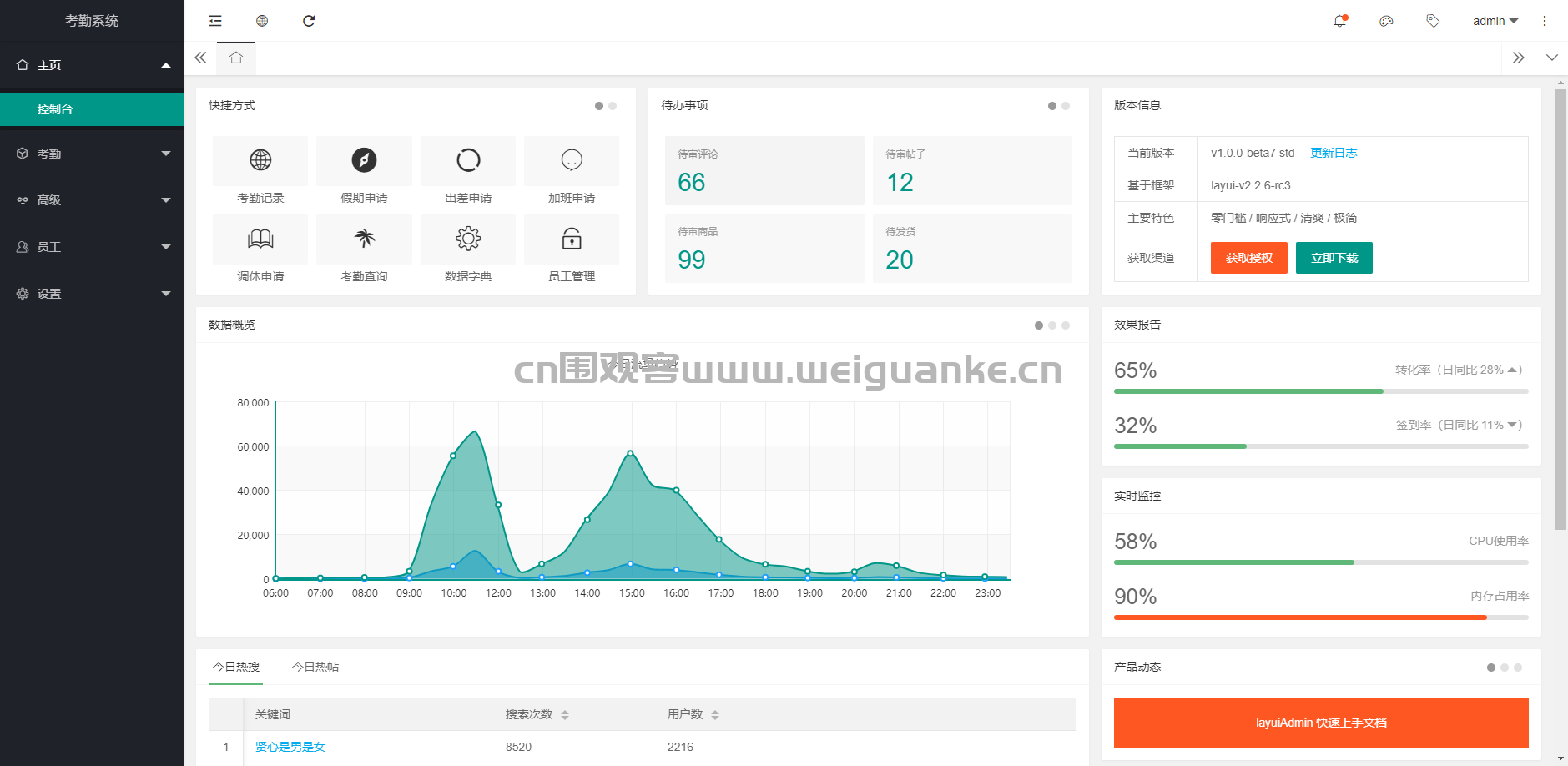
Task: Click the page vertical scrollbar
Action: 1560,309
